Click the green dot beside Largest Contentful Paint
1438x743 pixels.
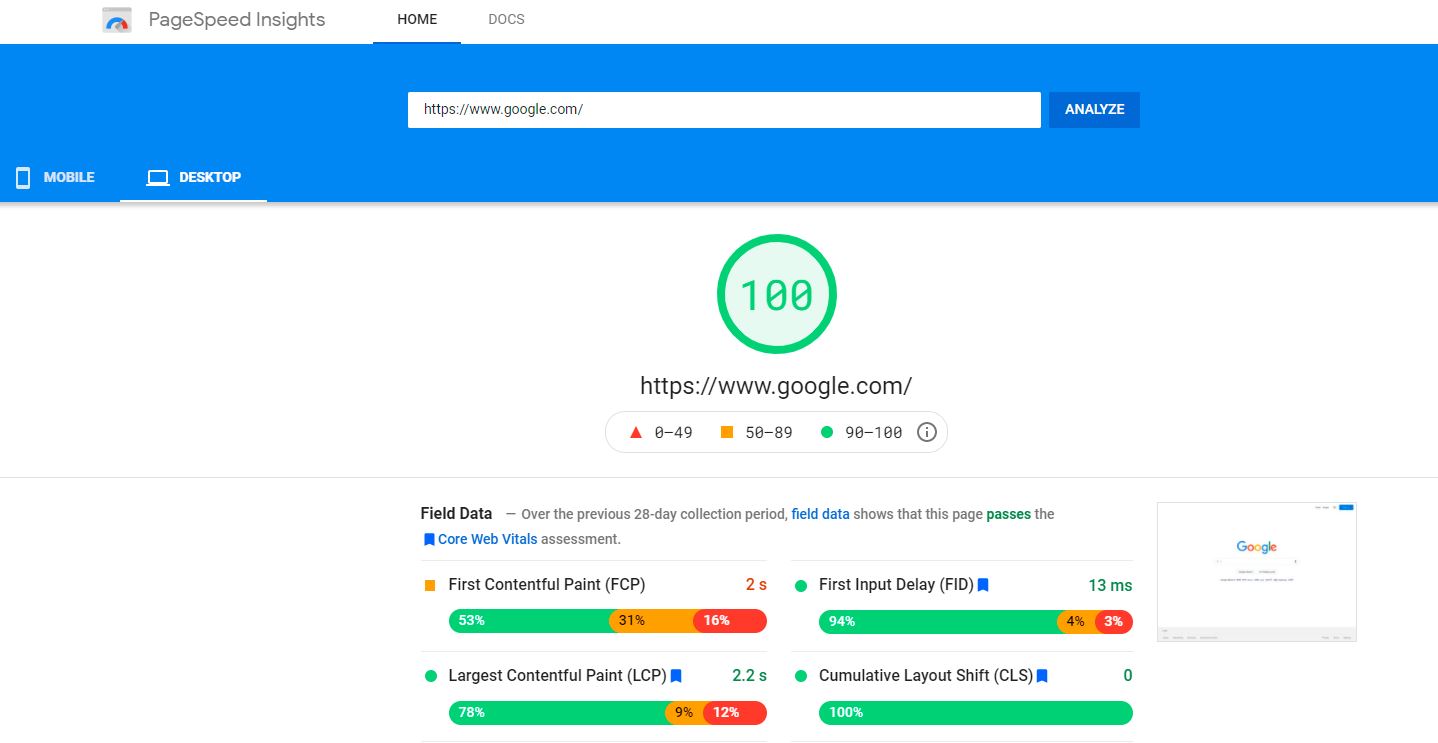point(431,677)
